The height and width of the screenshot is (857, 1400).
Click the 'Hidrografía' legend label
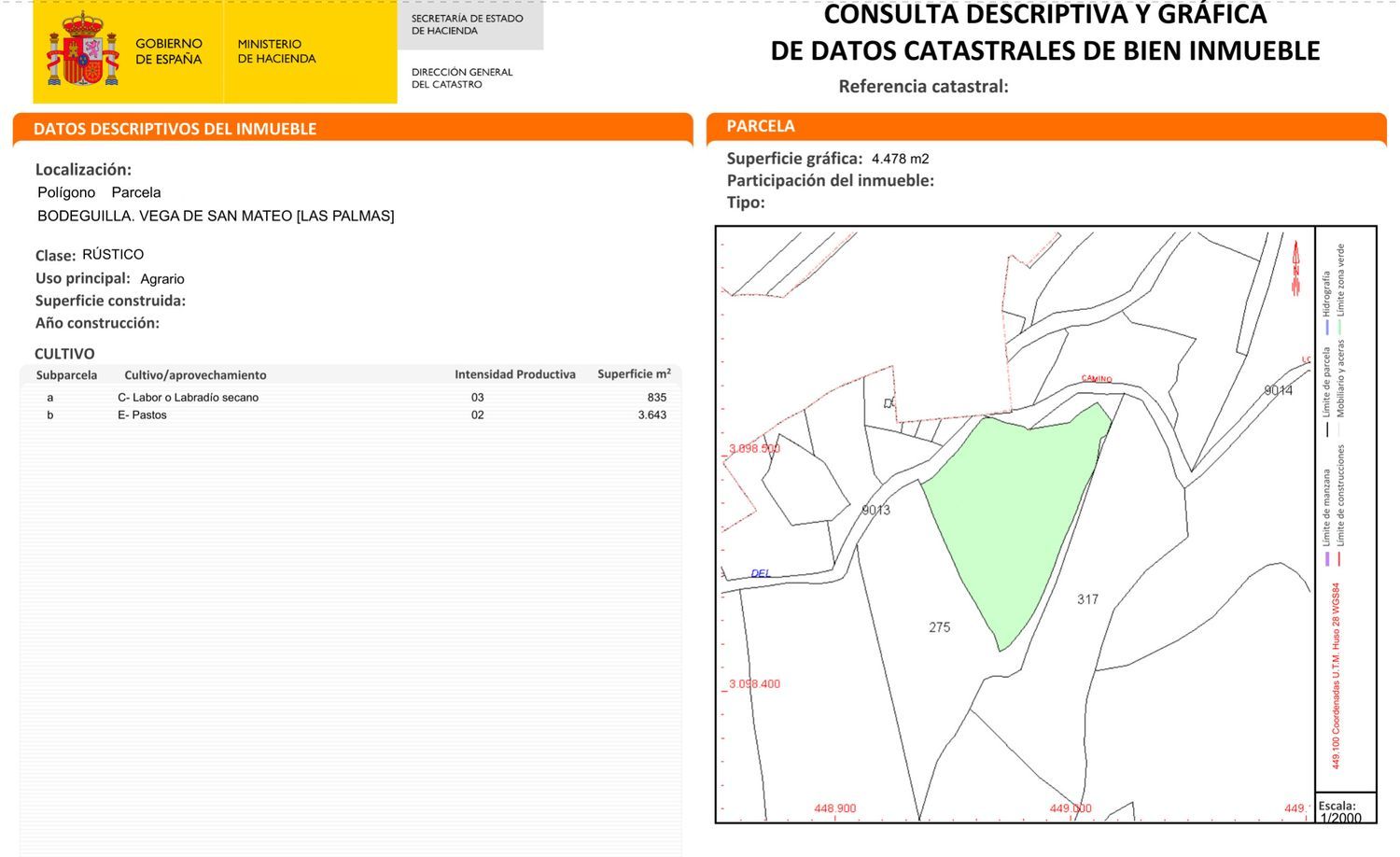click(x=1326, y=294)
